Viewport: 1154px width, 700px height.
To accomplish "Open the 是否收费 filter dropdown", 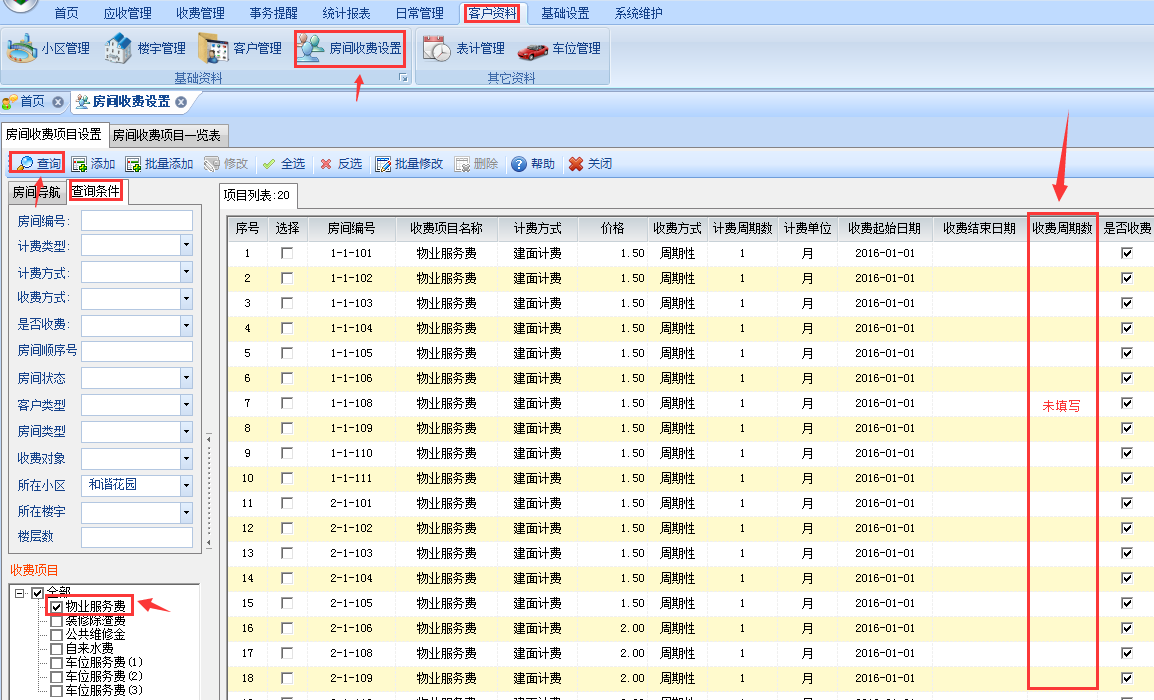I will 186,325.
